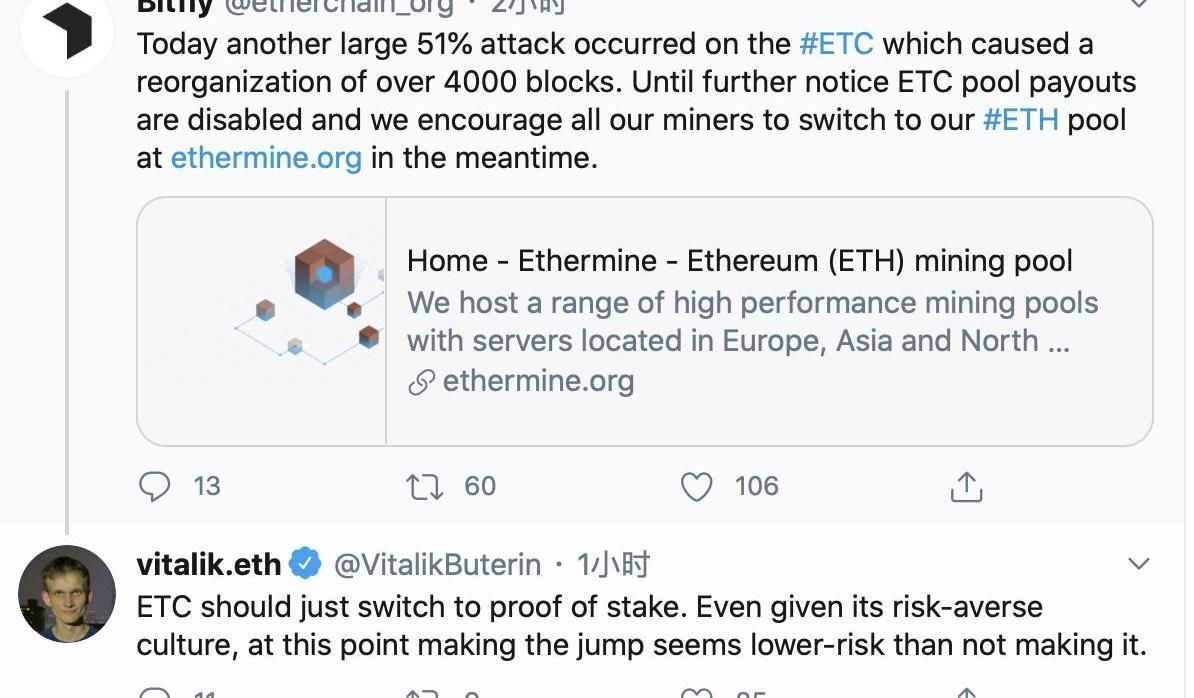Open vitalik.eth display name
The height and width of the screenshot is (698, 1194).
click(x=209, y=565)
